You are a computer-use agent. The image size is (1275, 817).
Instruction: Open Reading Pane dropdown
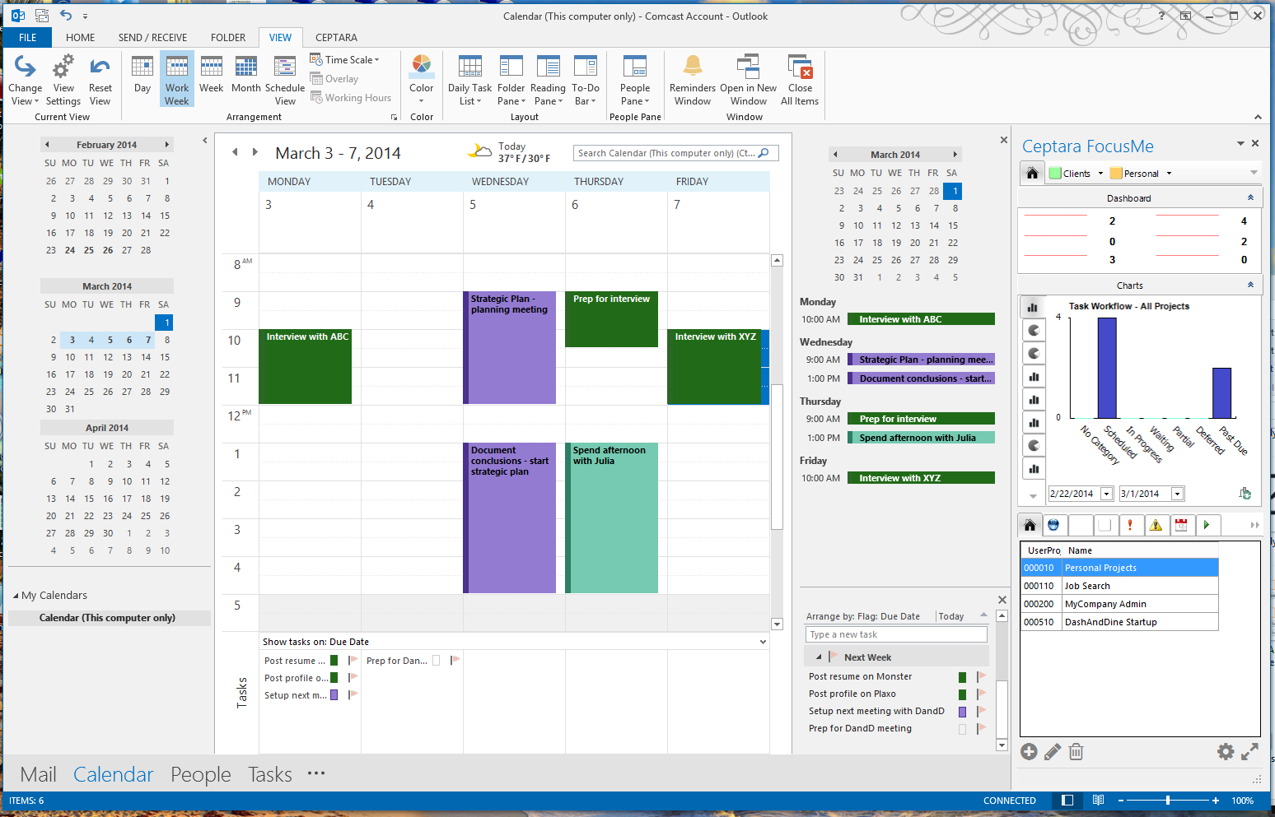tap(548, 80)
